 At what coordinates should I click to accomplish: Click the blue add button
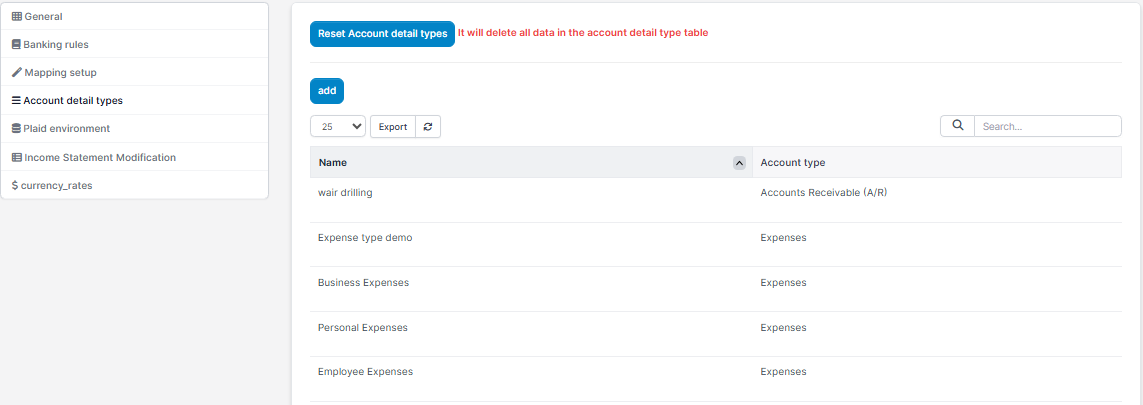coord(327,91)
